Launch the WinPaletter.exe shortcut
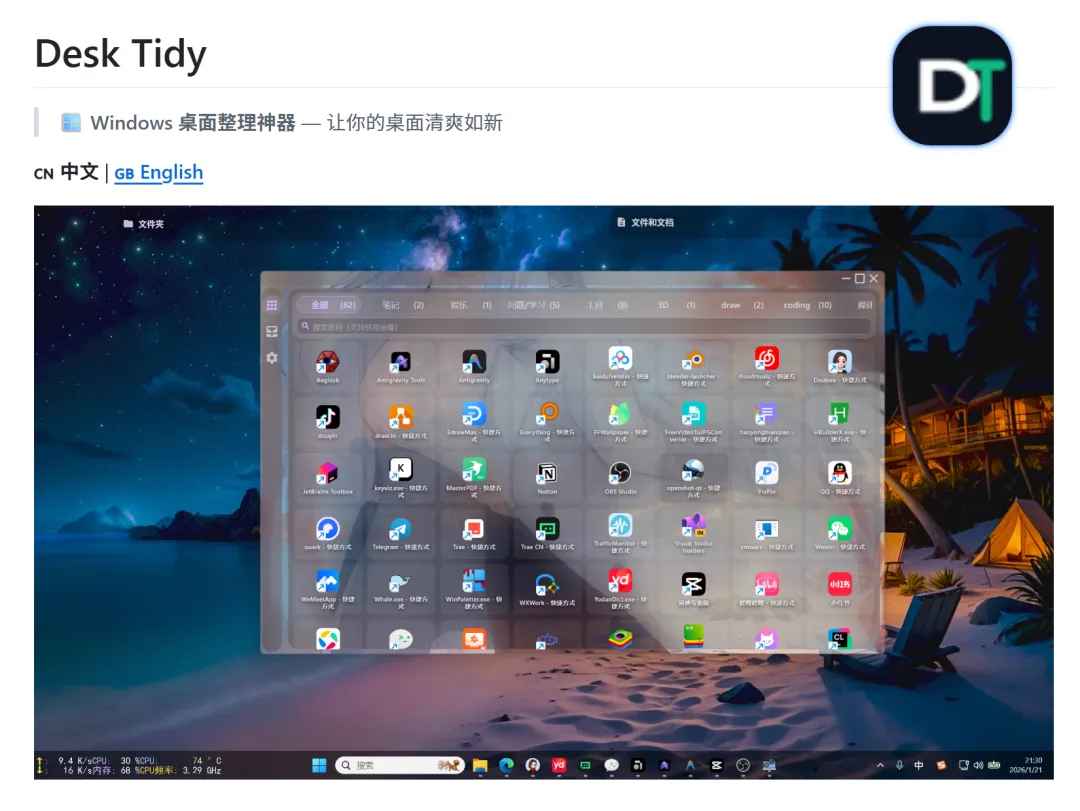The image size is (1080, 811). pos(474,582)
